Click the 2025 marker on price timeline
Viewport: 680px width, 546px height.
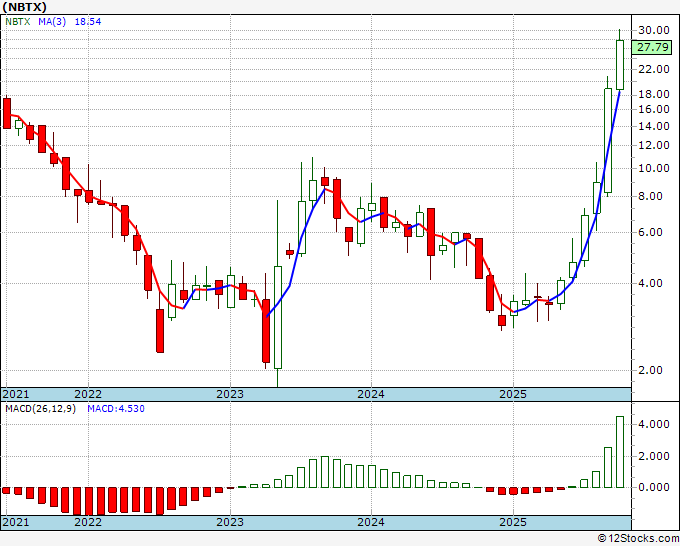513,394
